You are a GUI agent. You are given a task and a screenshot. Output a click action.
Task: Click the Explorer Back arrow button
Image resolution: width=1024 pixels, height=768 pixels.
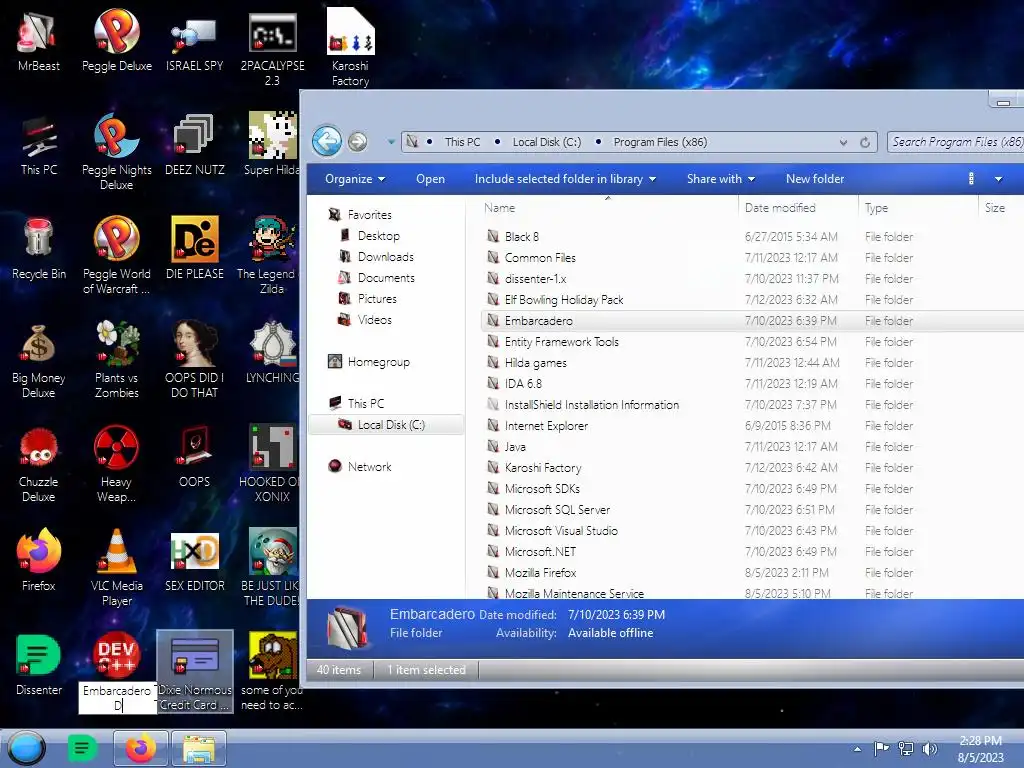pos(327,140)
